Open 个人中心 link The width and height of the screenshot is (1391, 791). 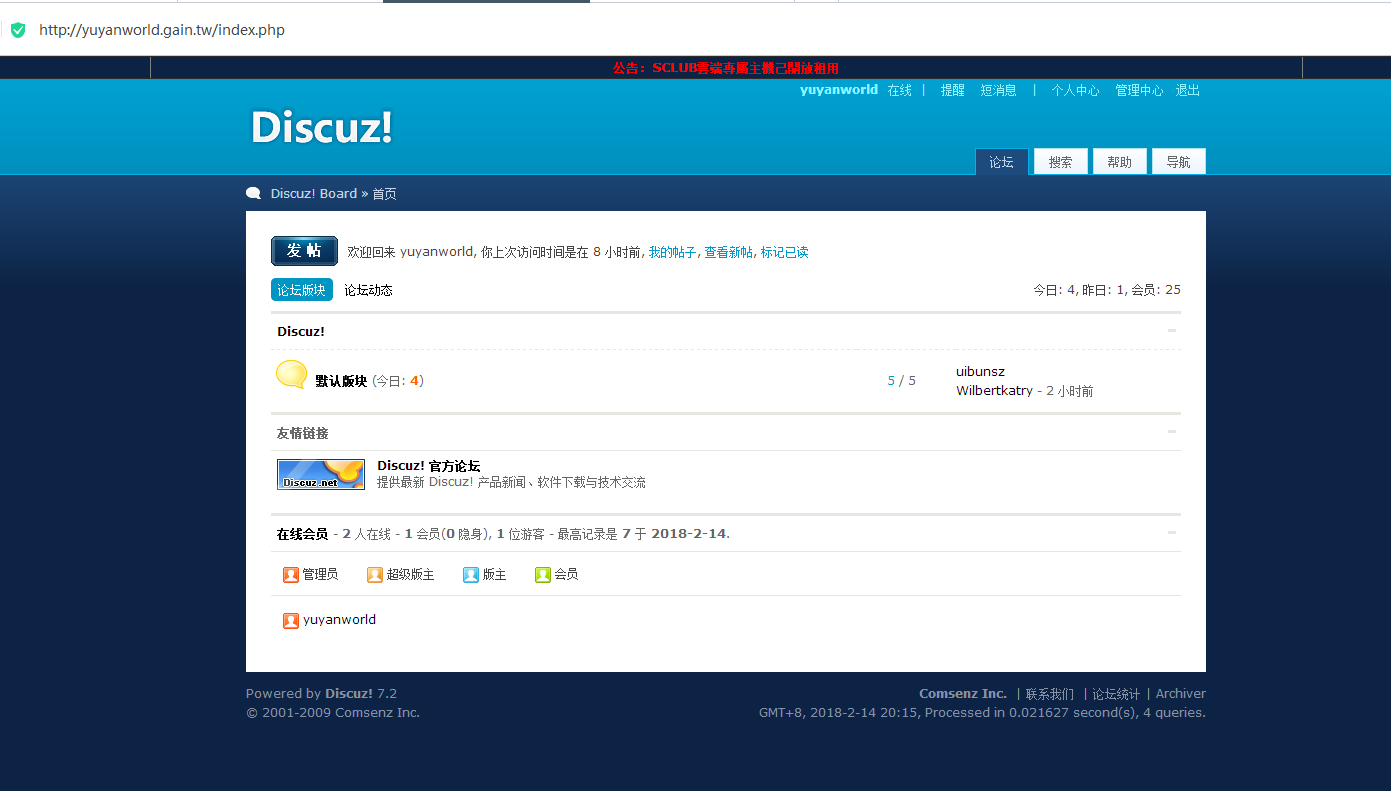click(x=1075, y=90)
